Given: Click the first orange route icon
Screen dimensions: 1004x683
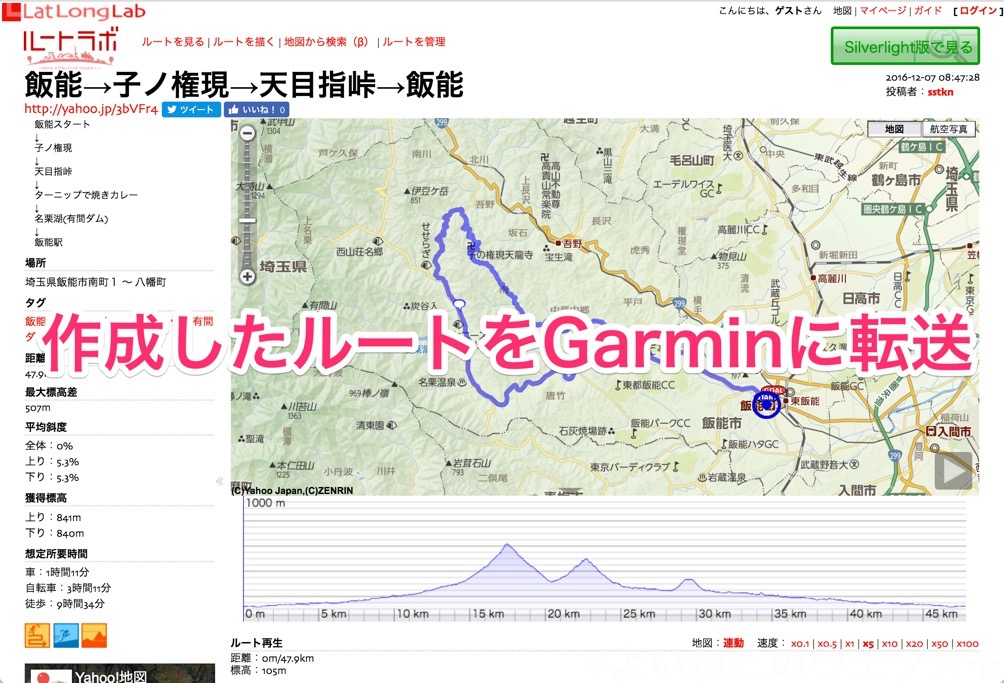Looking at the screenshot, I should pyautogui.click(x=37, y=635).
